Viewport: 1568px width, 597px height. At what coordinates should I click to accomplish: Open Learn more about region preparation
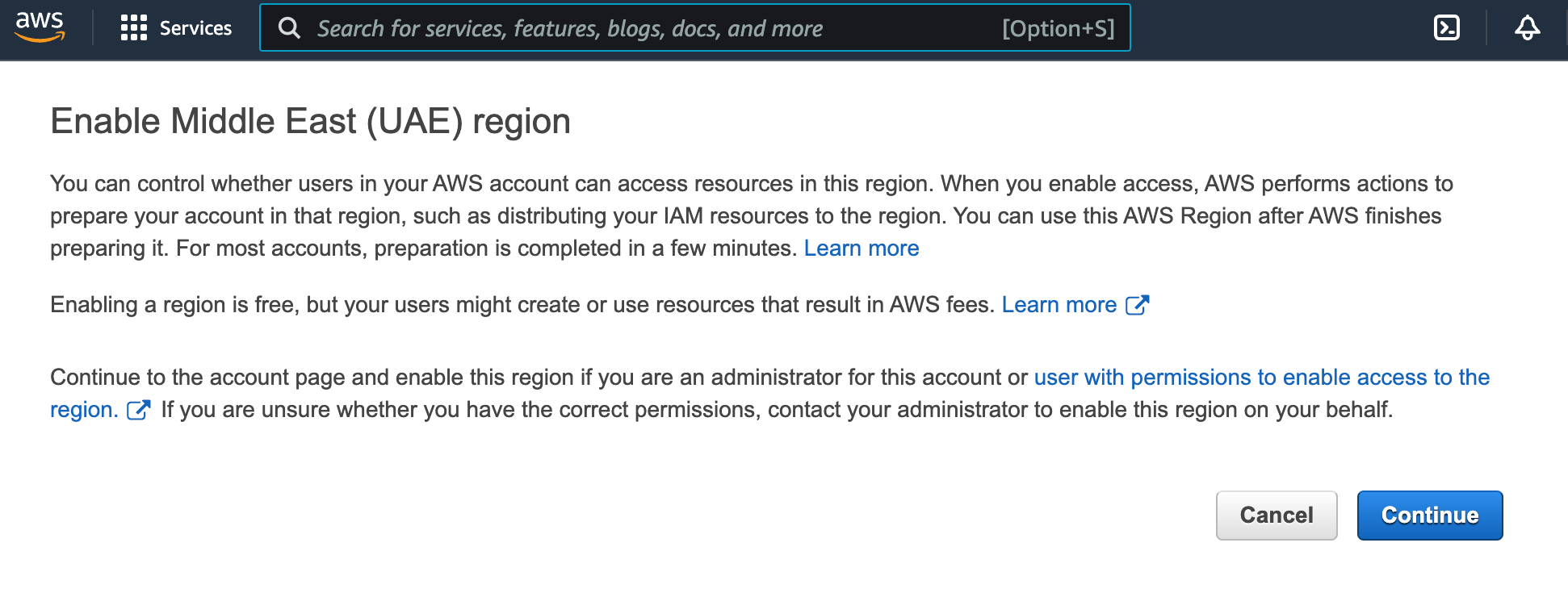861,248
